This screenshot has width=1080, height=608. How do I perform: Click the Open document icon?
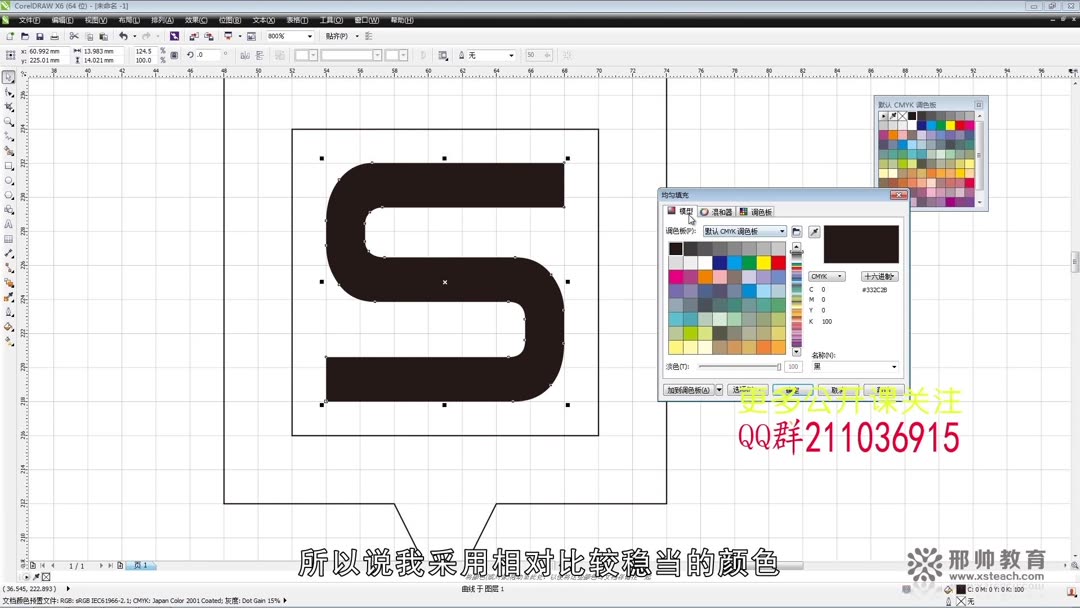coord(25,34)
